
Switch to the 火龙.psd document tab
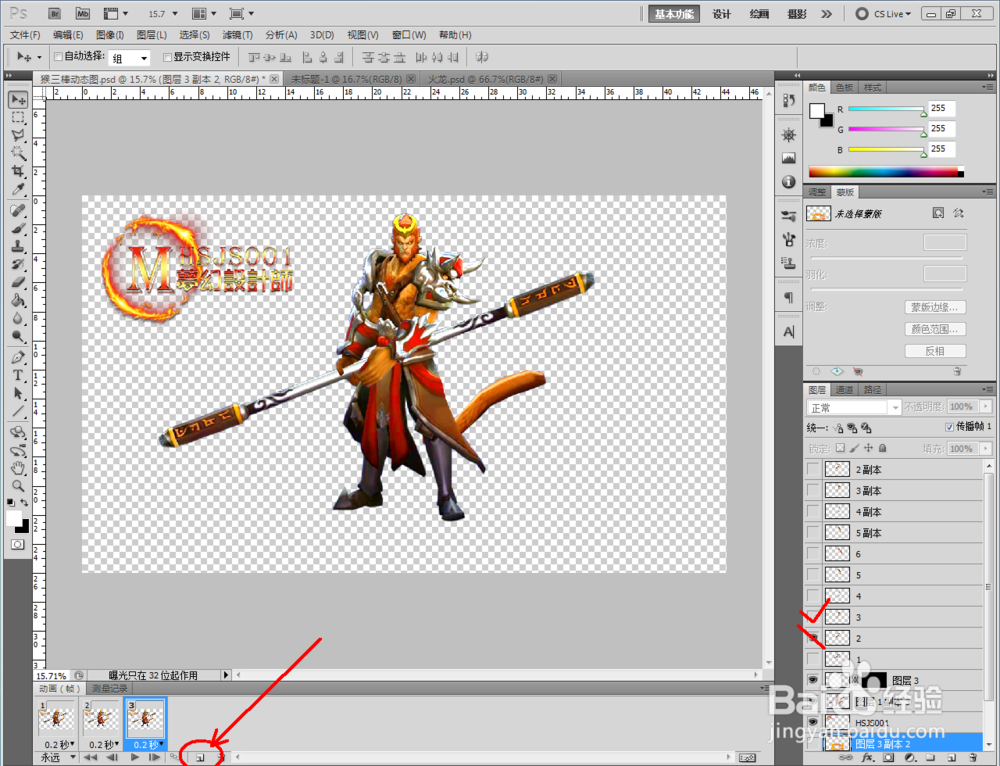[x=485, y=79]
